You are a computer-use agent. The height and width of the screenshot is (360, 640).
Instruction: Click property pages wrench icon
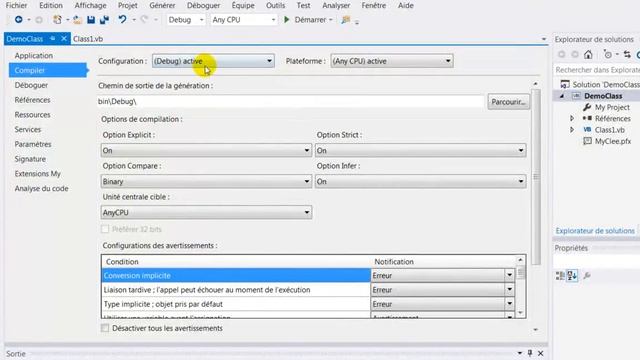[x=587, y=276]
